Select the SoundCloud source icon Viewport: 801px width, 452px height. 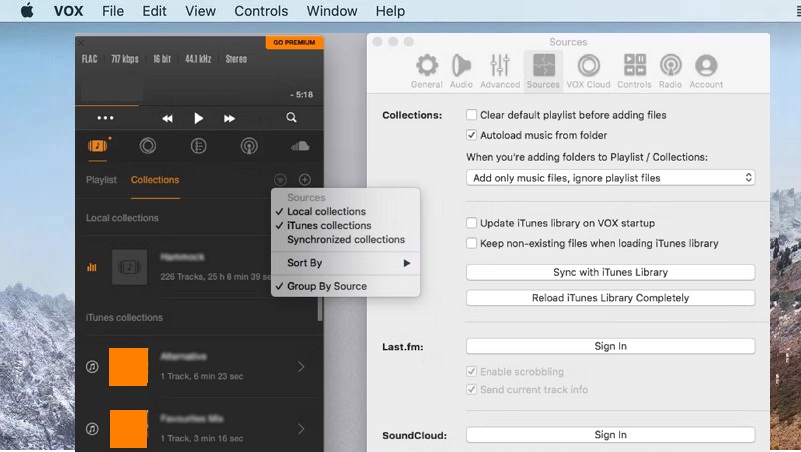tap(300, 147)
